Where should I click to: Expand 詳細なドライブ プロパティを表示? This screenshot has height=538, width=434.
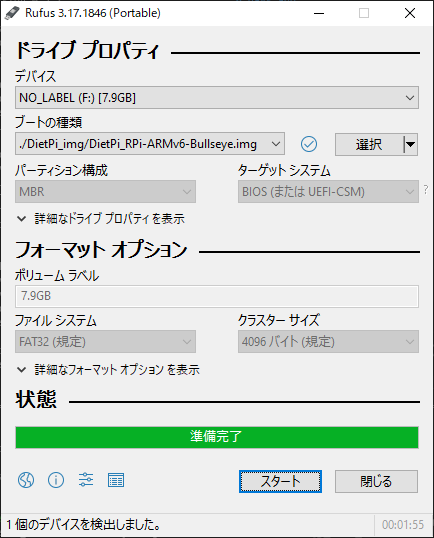pyautogui.click(x=101, y=219)
